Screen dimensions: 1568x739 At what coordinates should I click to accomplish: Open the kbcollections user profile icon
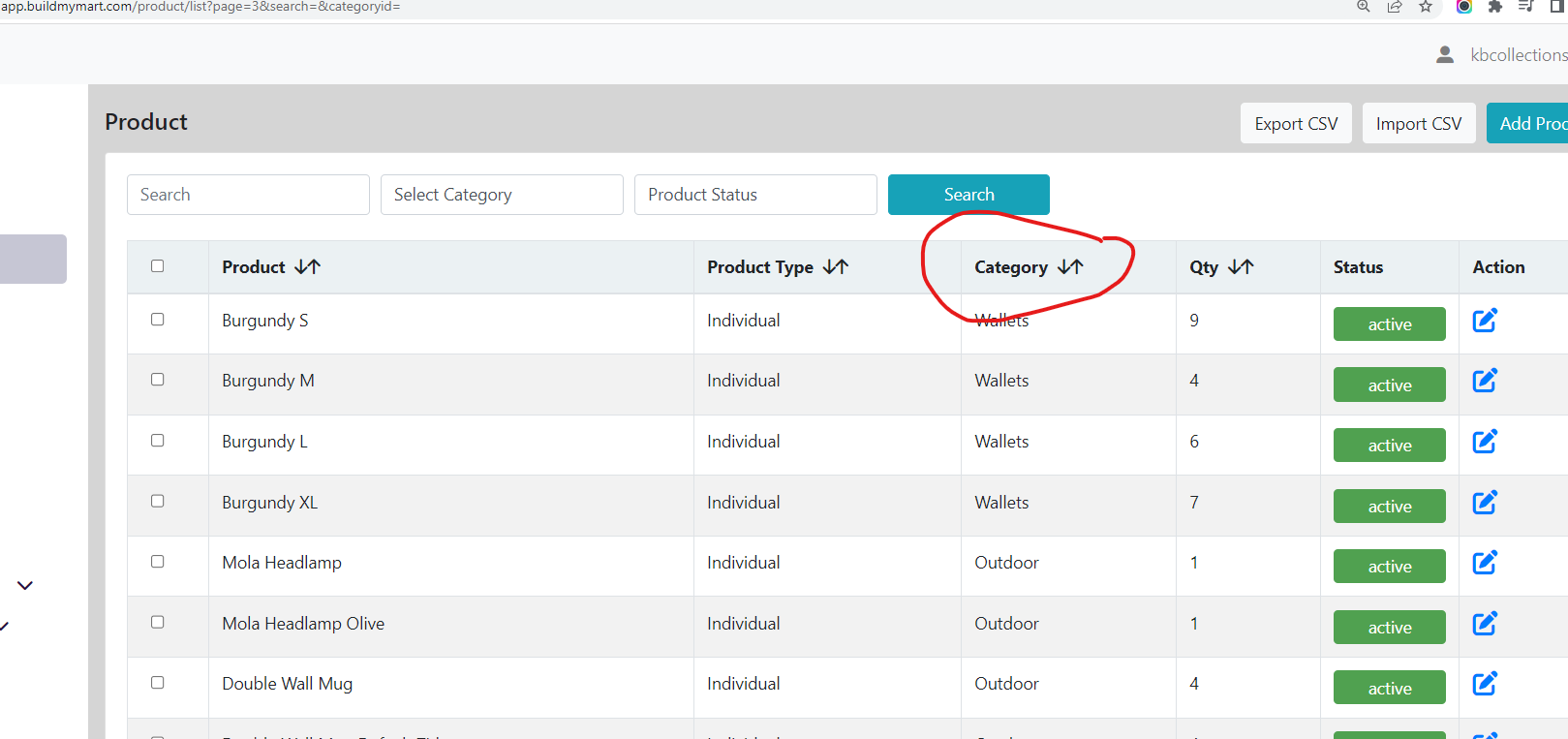[x=1445, y=54]
